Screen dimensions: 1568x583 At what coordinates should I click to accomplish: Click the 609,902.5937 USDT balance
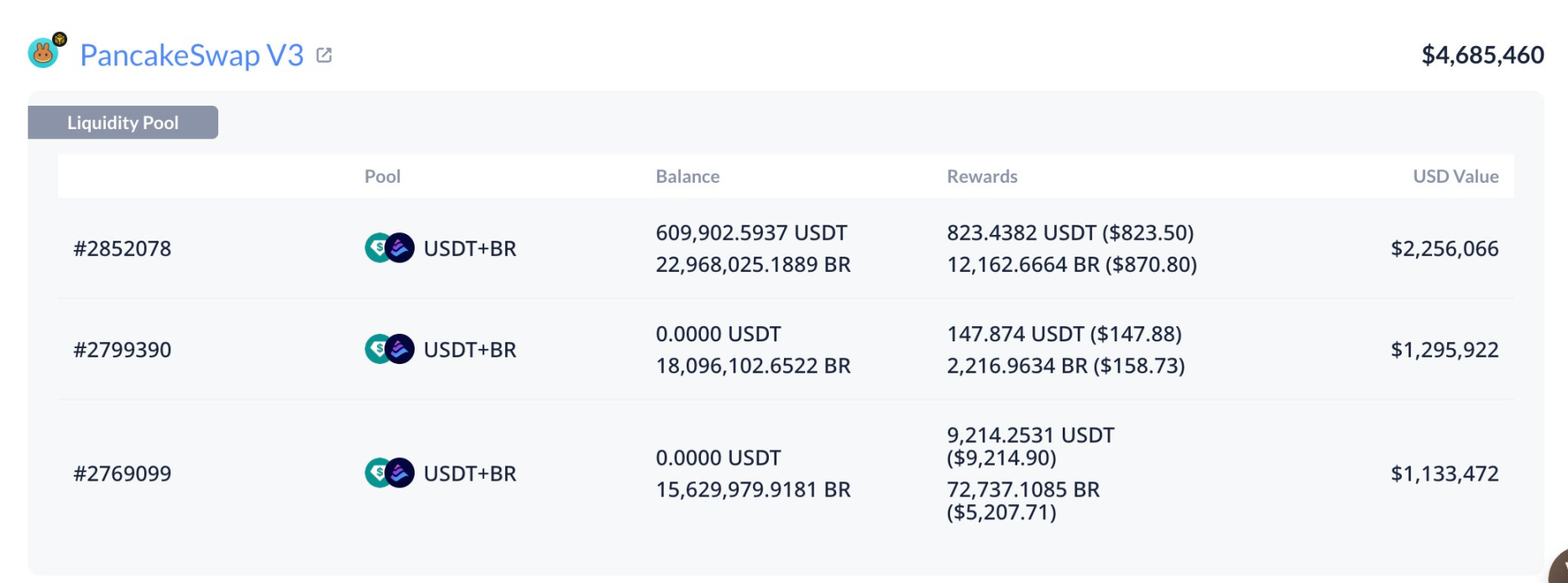coord(751,232)
